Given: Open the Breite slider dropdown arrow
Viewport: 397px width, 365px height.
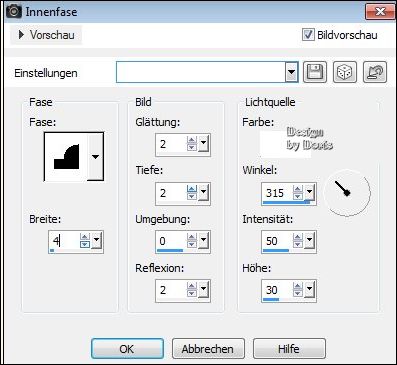Looking at the screenshot, I should pyautogui.click(x=97, y=240).
